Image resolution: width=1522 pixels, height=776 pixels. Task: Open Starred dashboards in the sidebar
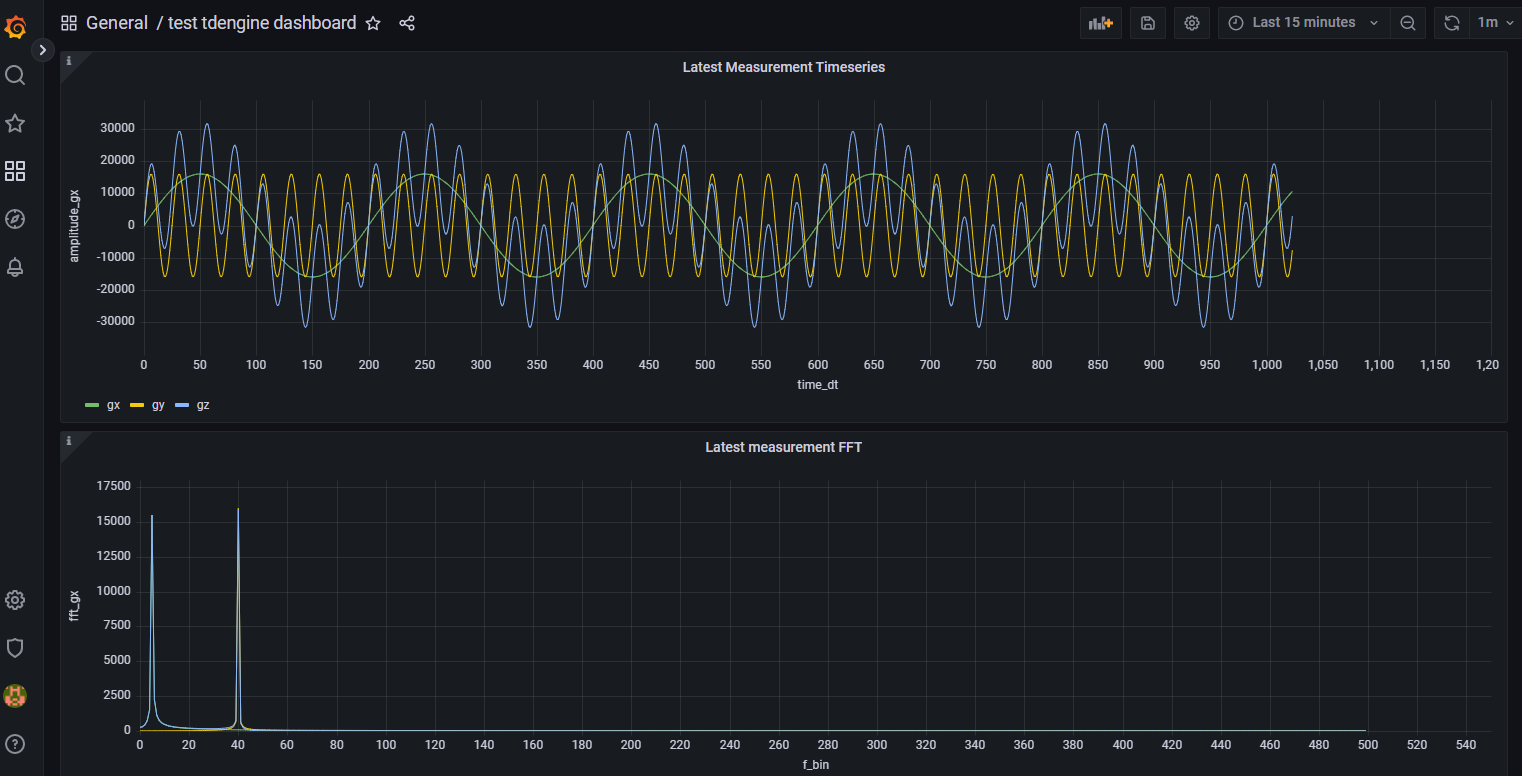(15, 123)
